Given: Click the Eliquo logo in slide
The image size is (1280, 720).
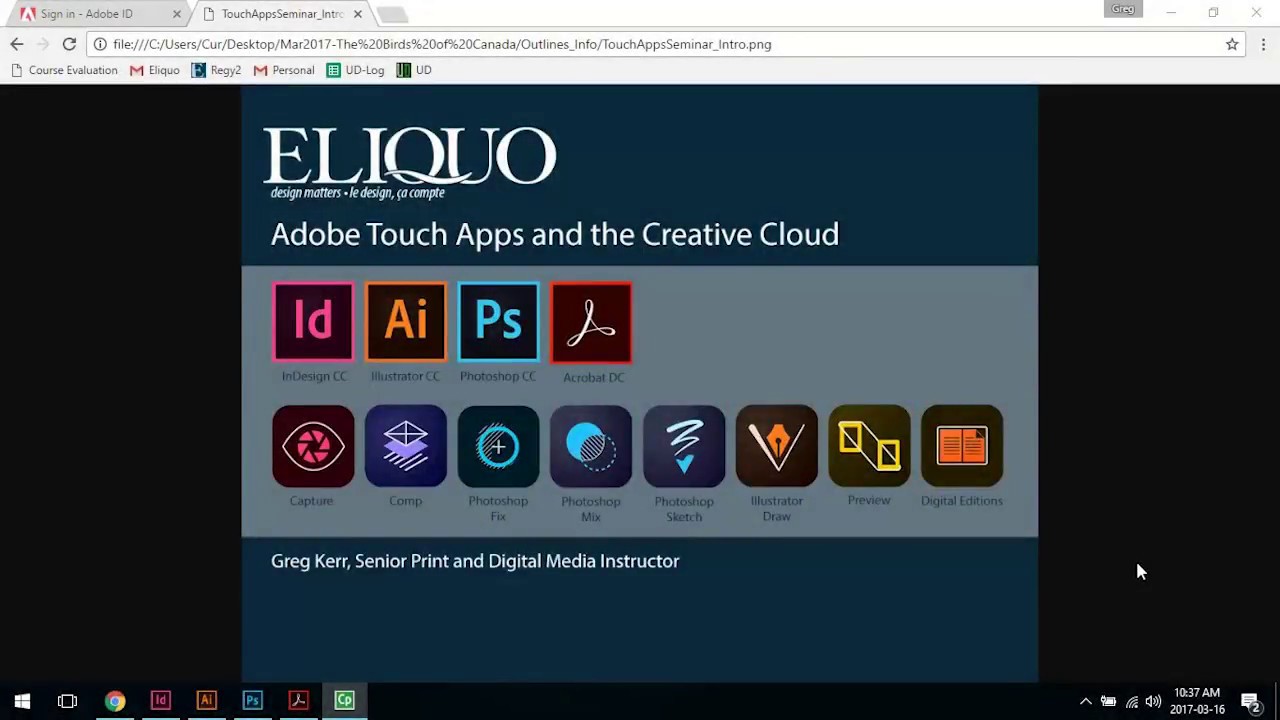Looking at the screenshot, I should point(410,162).
